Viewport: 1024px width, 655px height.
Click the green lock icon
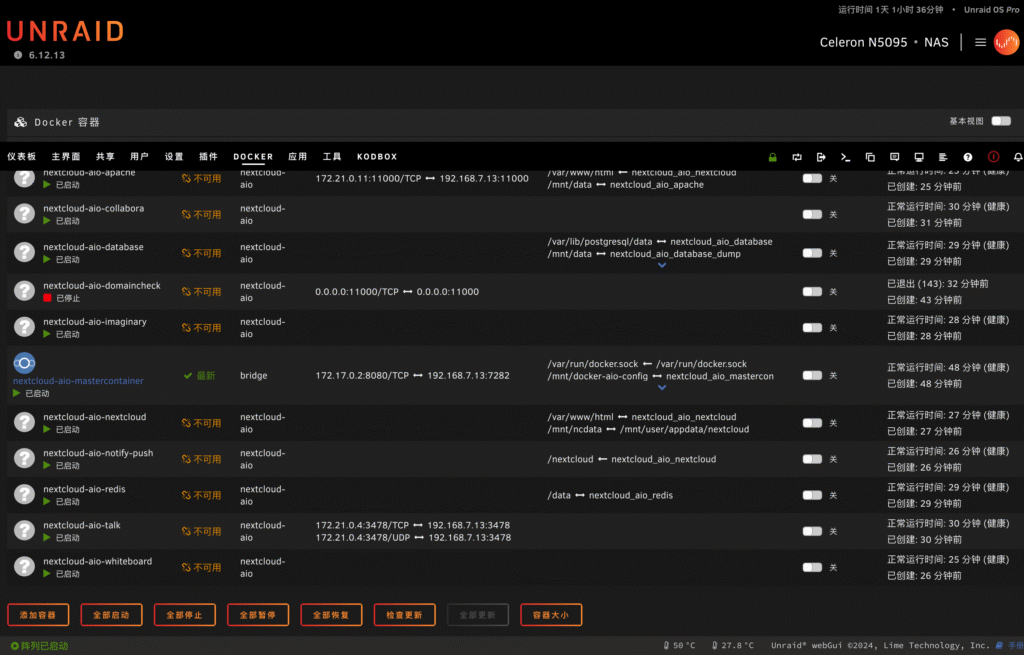coord(772,157)
